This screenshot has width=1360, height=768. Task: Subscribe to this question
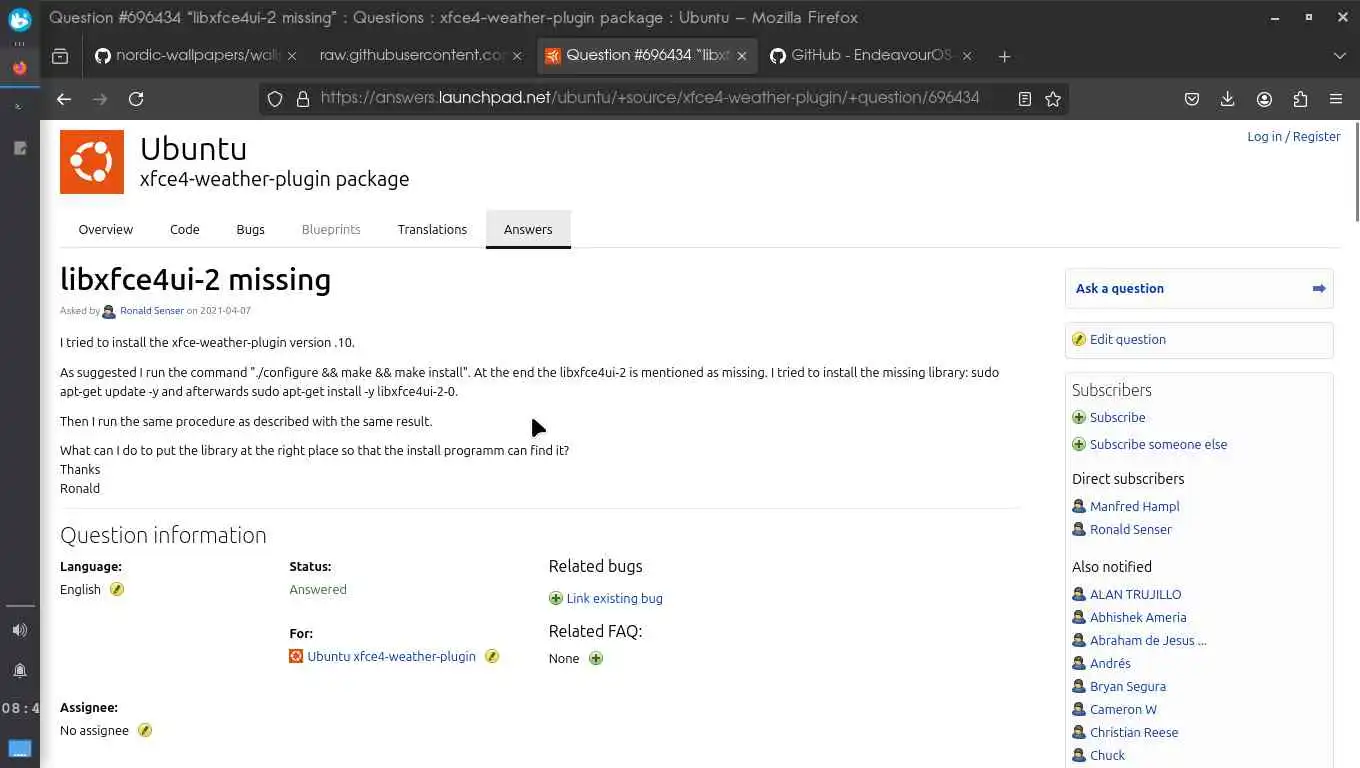click(1117, 417)
